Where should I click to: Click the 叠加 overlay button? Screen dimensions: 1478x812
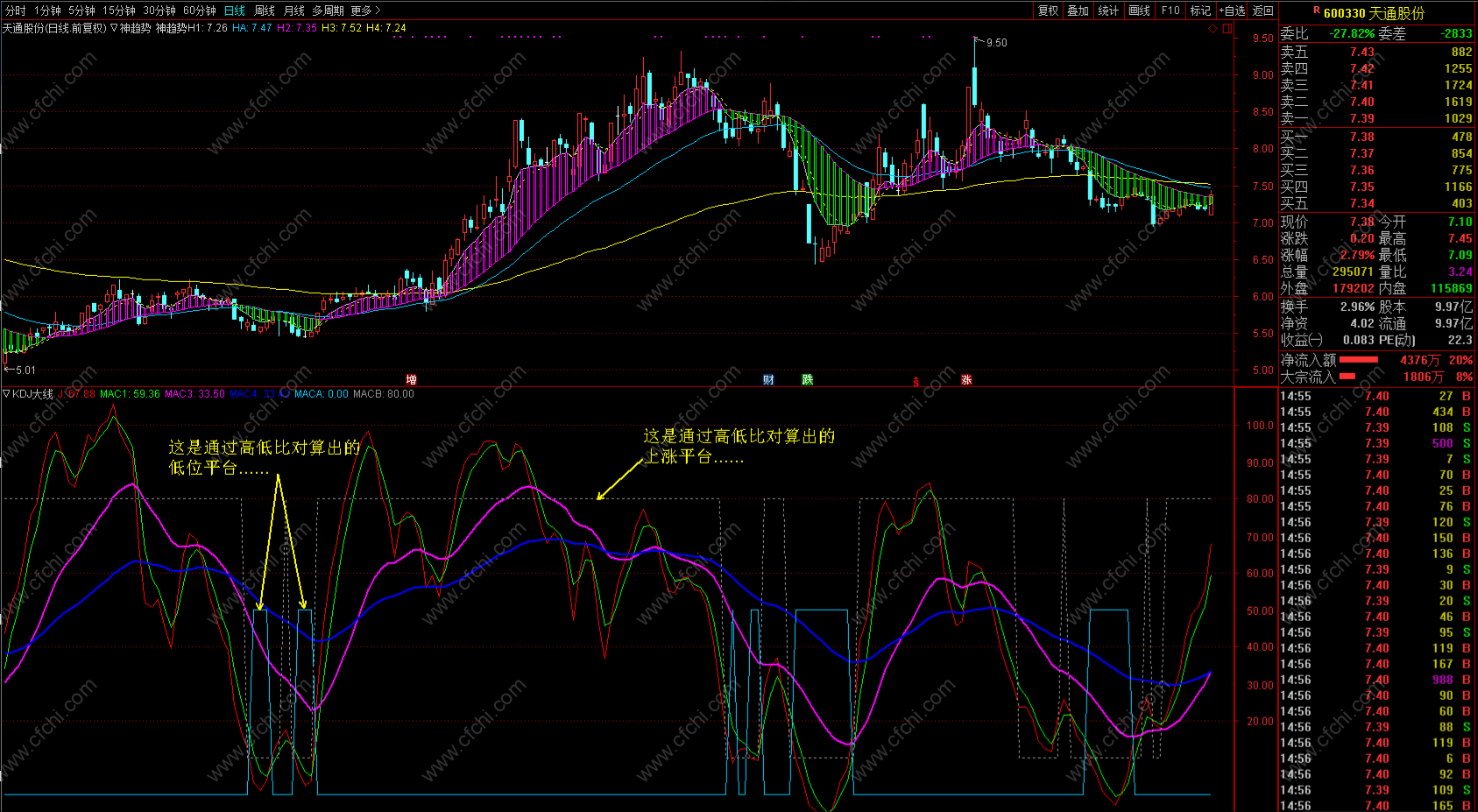[1078, 11]
